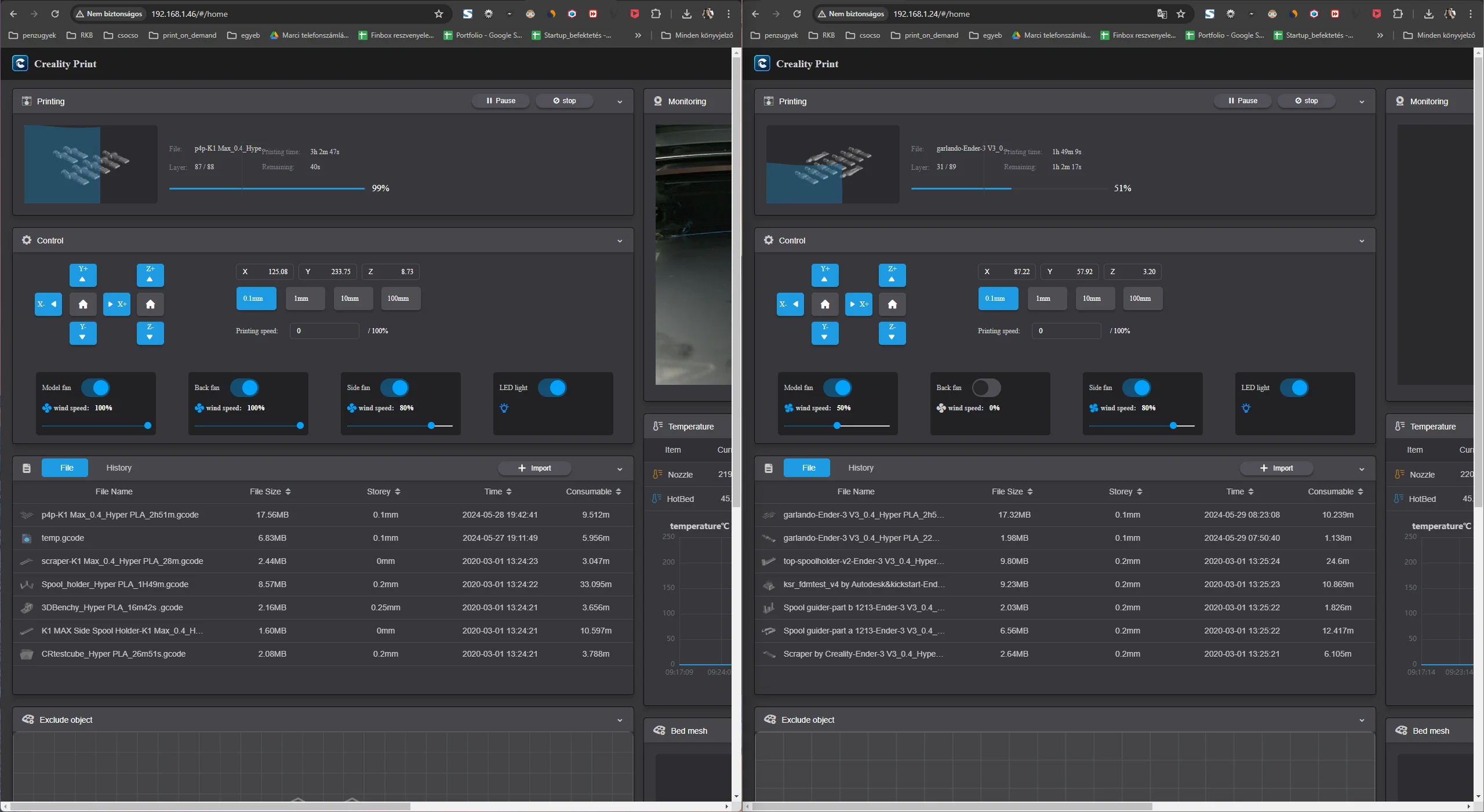This screenshot has height=812, width=1484.
Task: Toggle LED light on right printer
Action: pos(1294,388)
